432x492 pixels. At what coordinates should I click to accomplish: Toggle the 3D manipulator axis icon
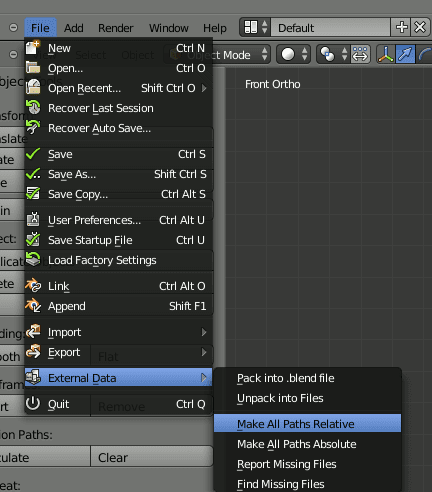(x=386, y=54)
